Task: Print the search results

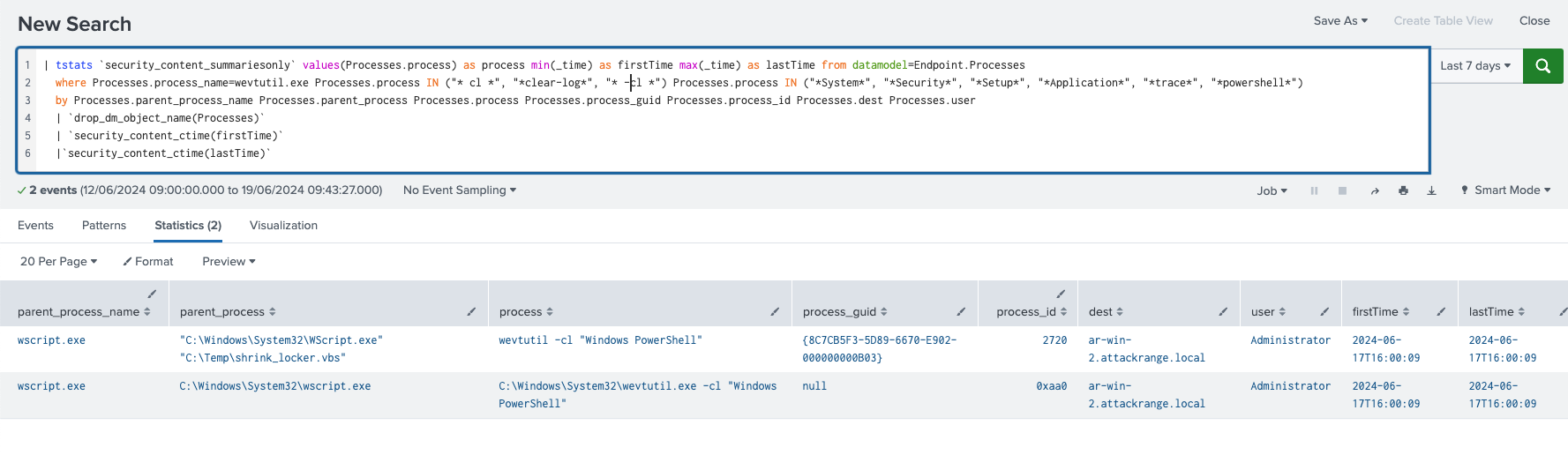Action: tap(1403, 190)
